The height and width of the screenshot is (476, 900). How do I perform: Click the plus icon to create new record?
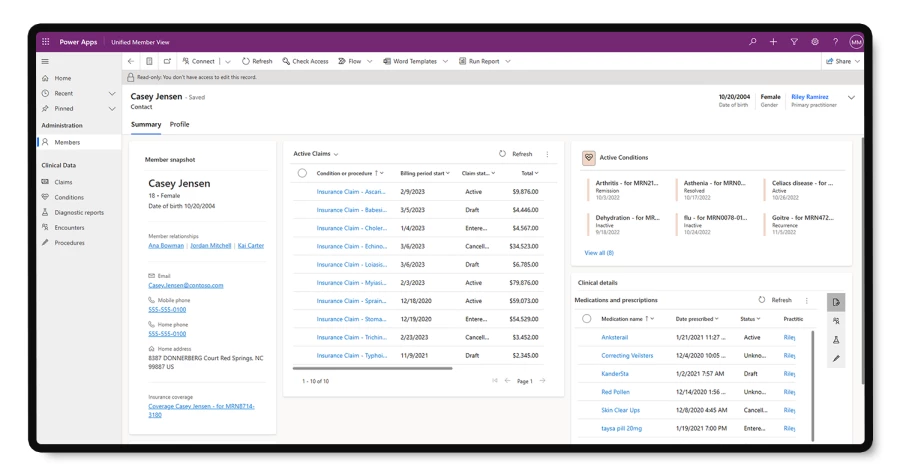pos(773,42)
